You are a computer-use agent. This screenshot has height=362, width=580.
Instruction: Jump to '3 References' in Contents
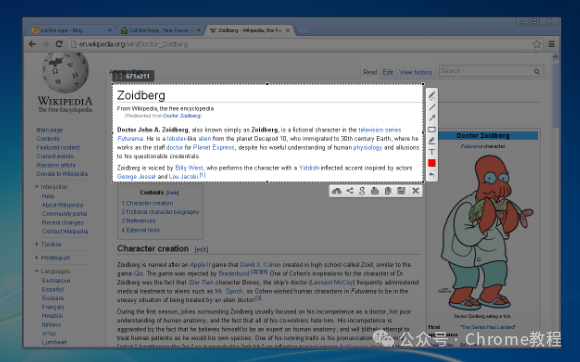[x=138, y=221]
